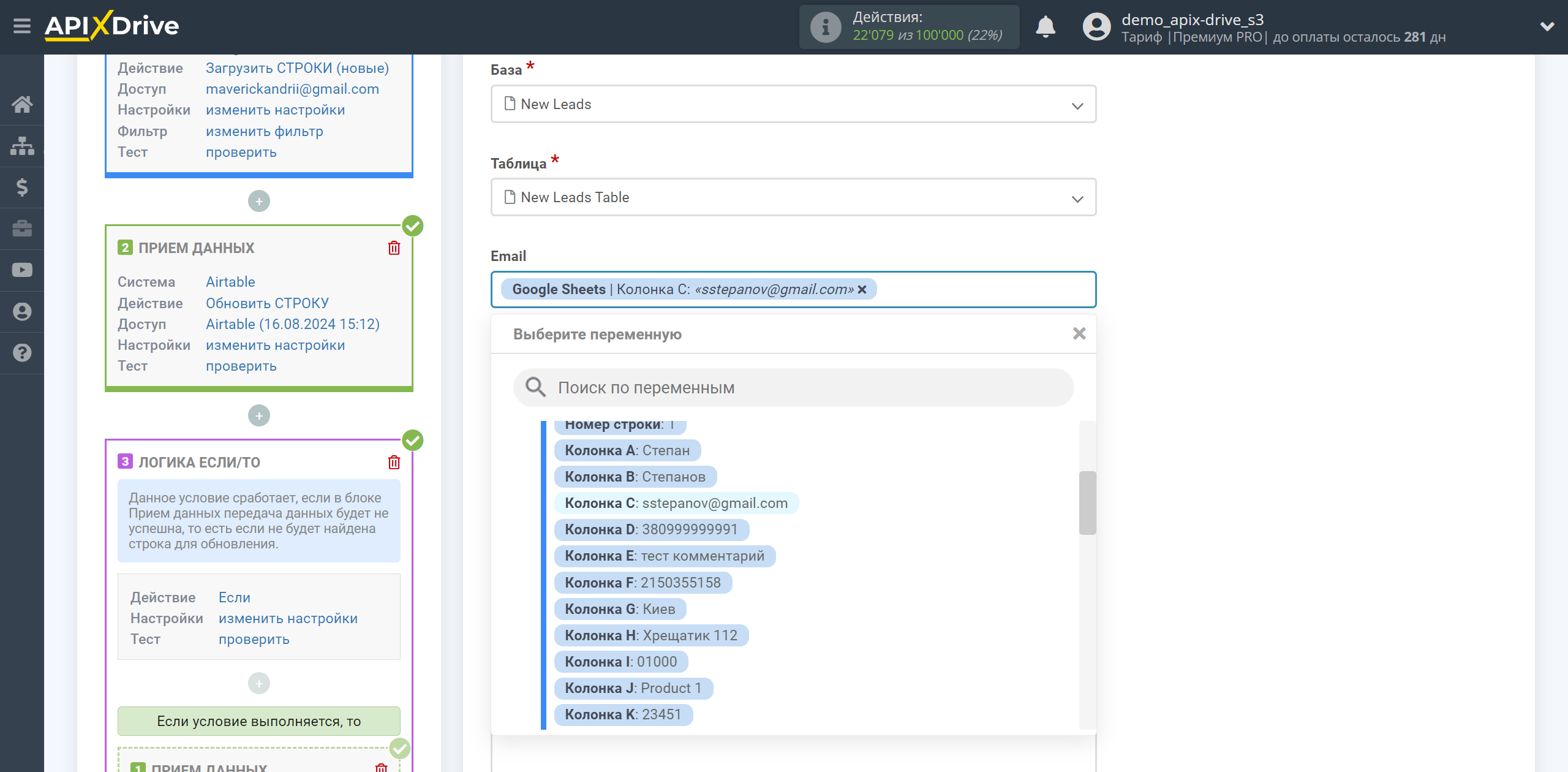The width and height of the screenshot is (1568, 772).
Task: Open the notifications bell
Action: (x=1046, y=27)
